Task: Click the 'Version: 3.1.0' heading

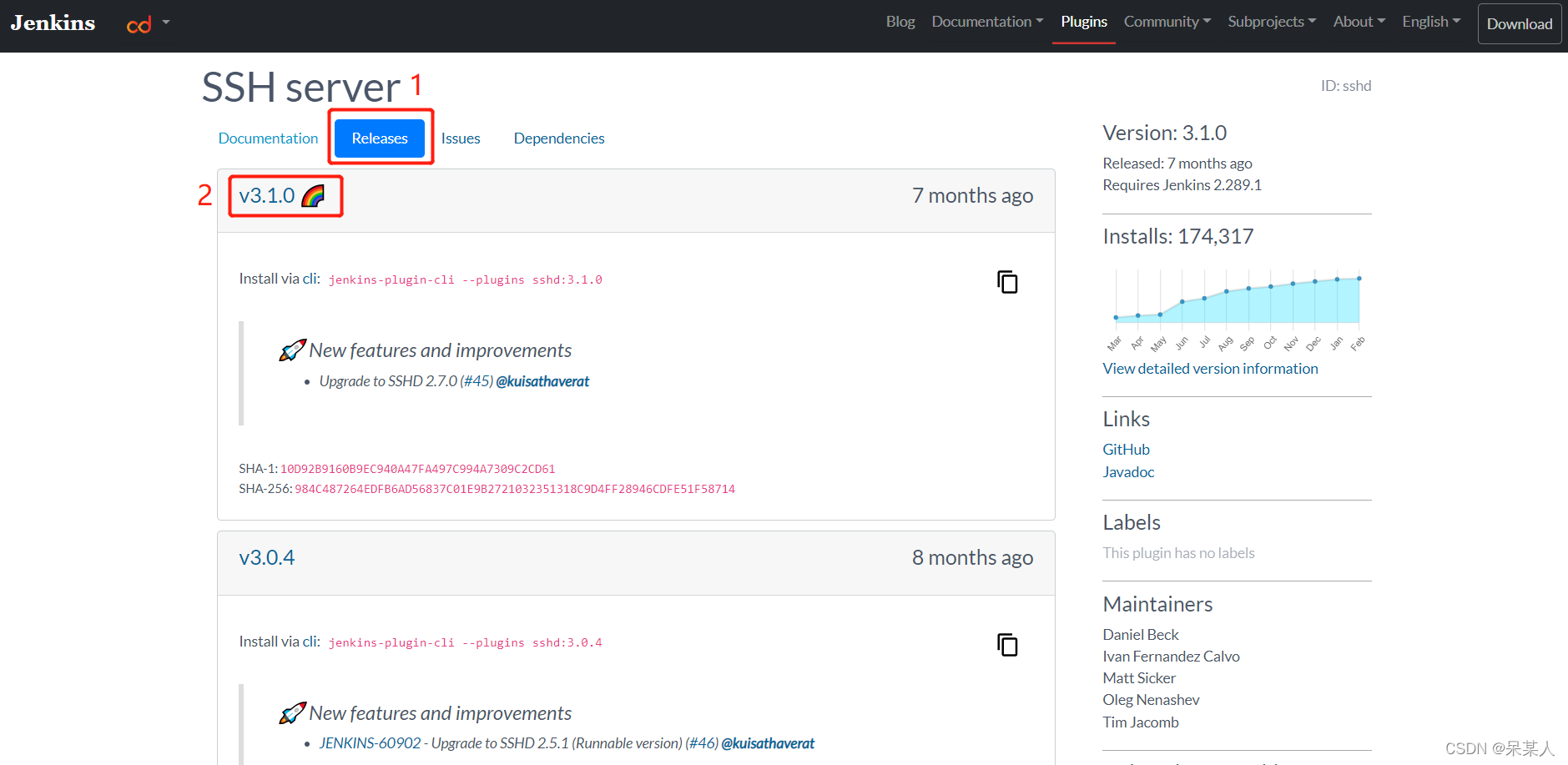Action: [1164, 133]
